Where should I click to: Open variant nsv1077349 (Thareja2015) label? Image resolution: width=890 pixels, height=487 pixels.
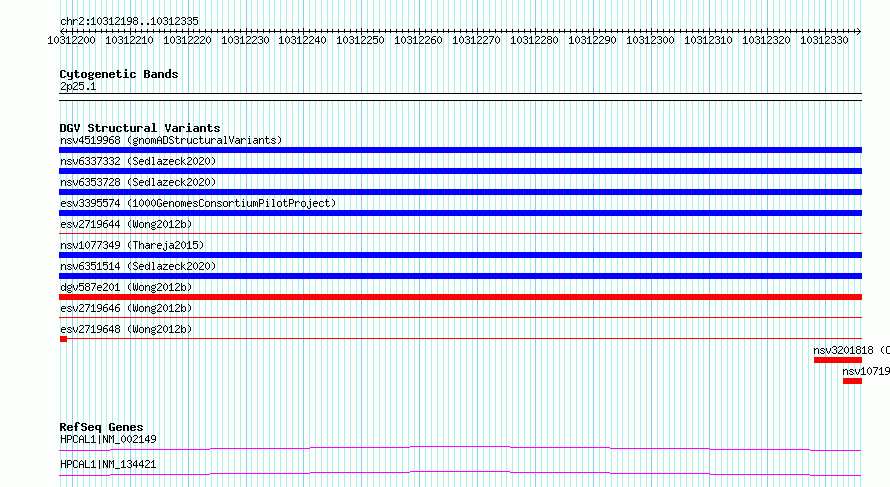[x=132, y=245]
